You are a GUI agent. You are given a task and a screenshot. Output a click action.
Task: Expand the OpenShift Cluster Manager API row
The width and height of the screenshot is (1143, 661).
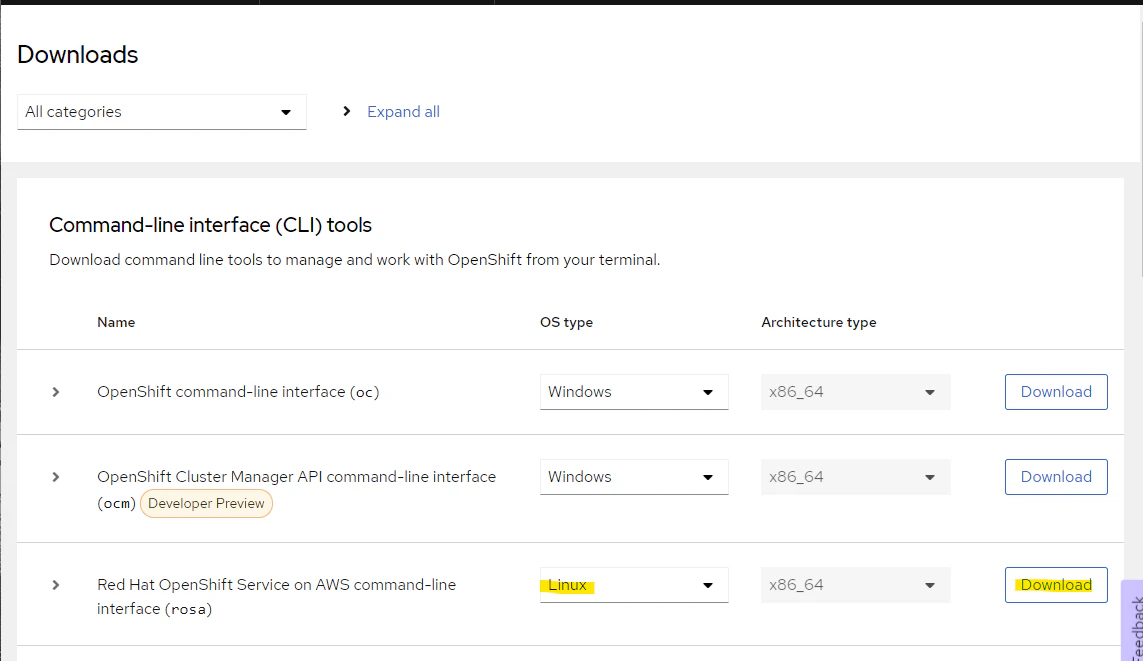55,477
